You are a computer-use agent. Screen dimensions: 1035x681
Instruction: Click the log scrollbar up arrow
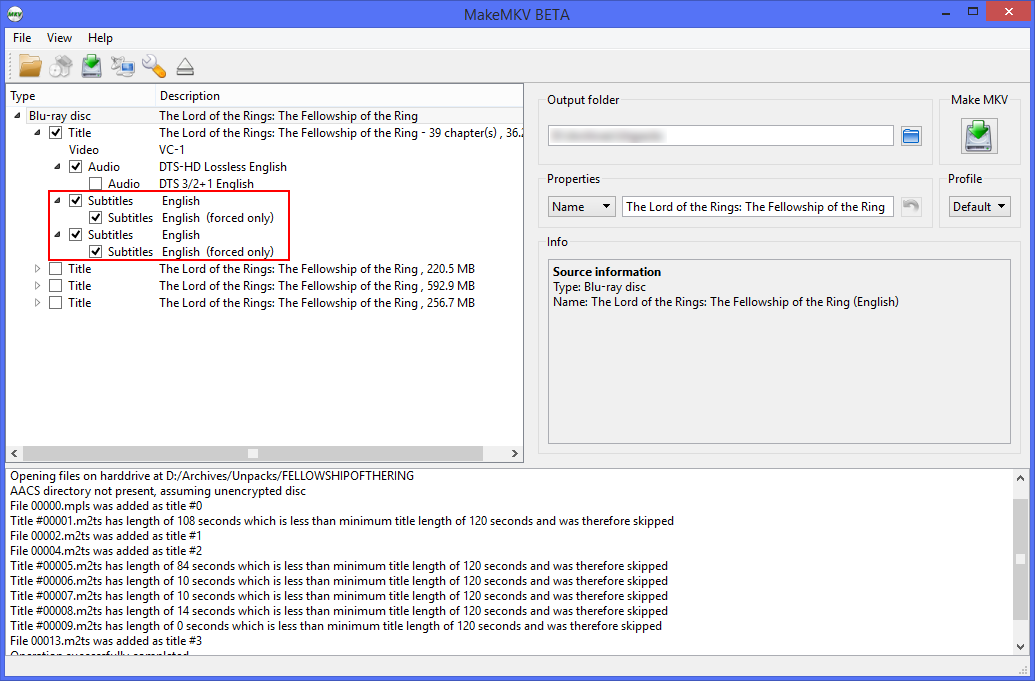tap(1020, 478)
